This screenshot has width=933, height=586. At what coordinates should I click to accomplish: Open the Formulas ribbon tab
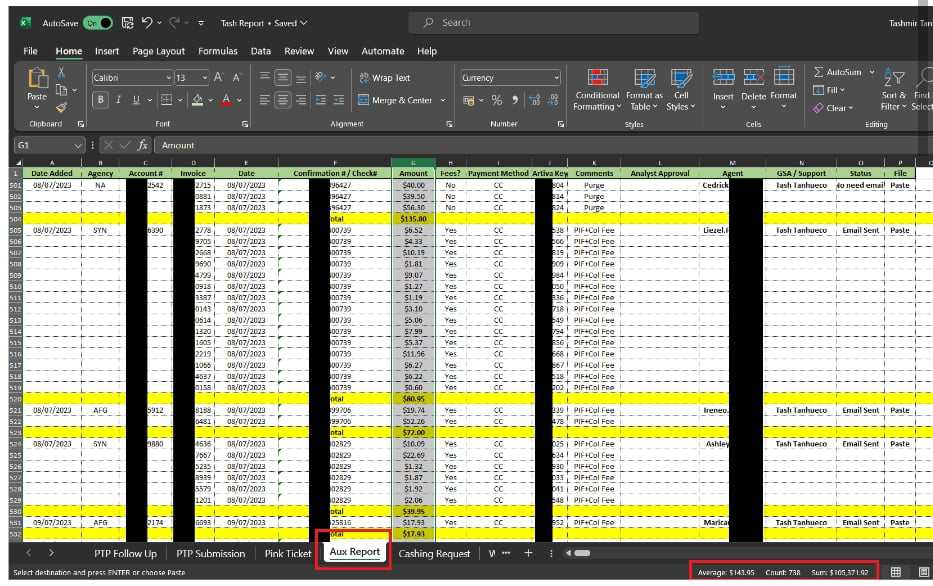(217, 51)
